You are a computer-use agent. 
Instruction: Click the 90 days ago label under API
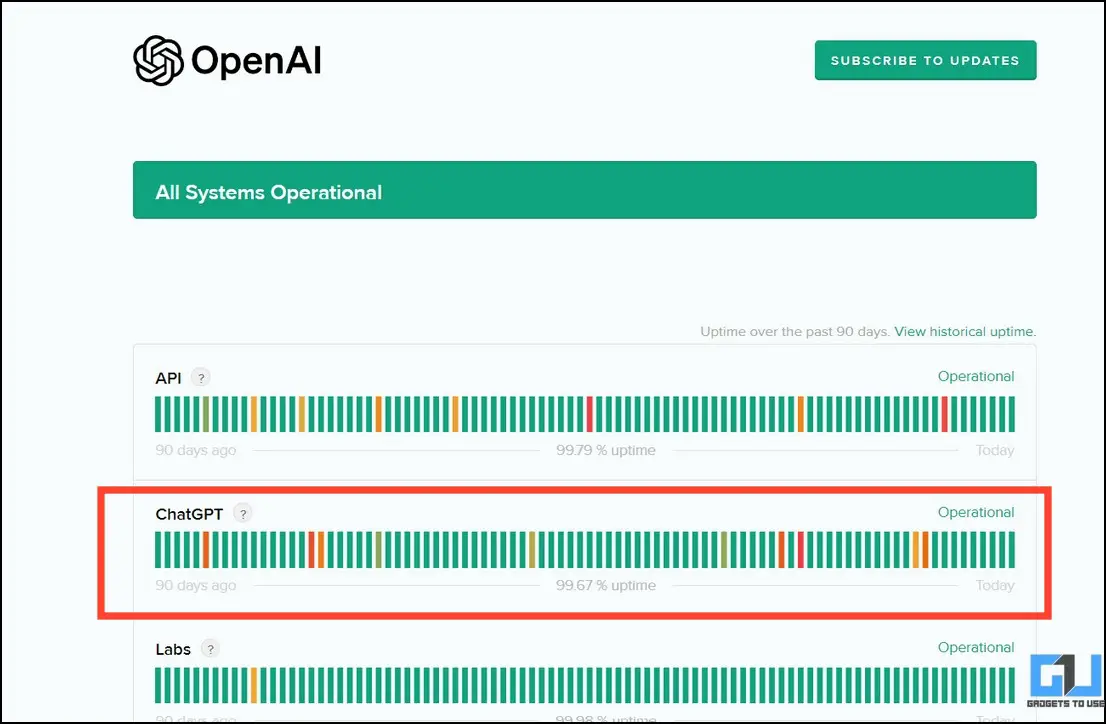coord(195,450)
